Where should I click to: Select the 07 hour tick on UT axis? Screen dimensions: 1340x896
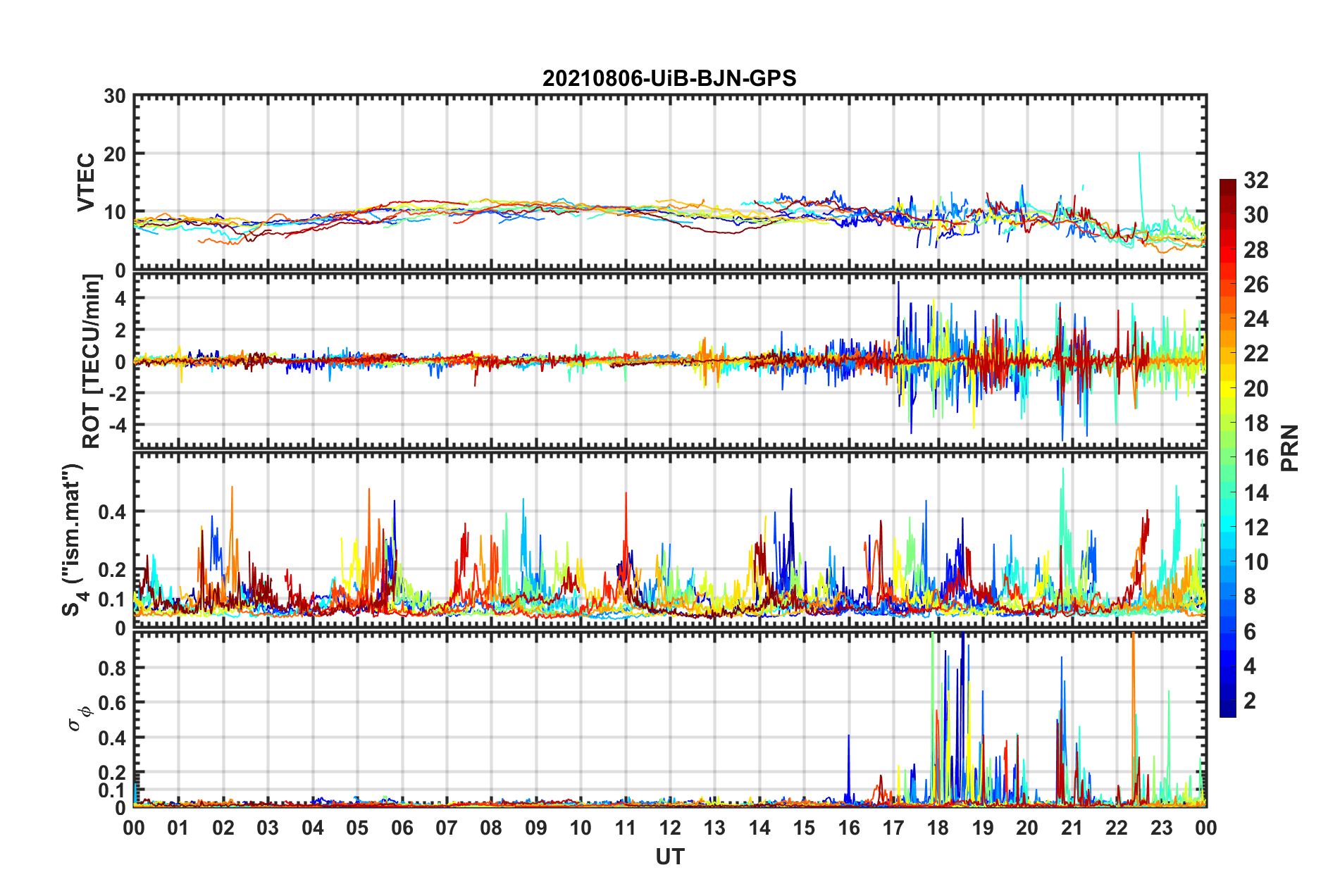pyautogui.click(x=447, y=827)
